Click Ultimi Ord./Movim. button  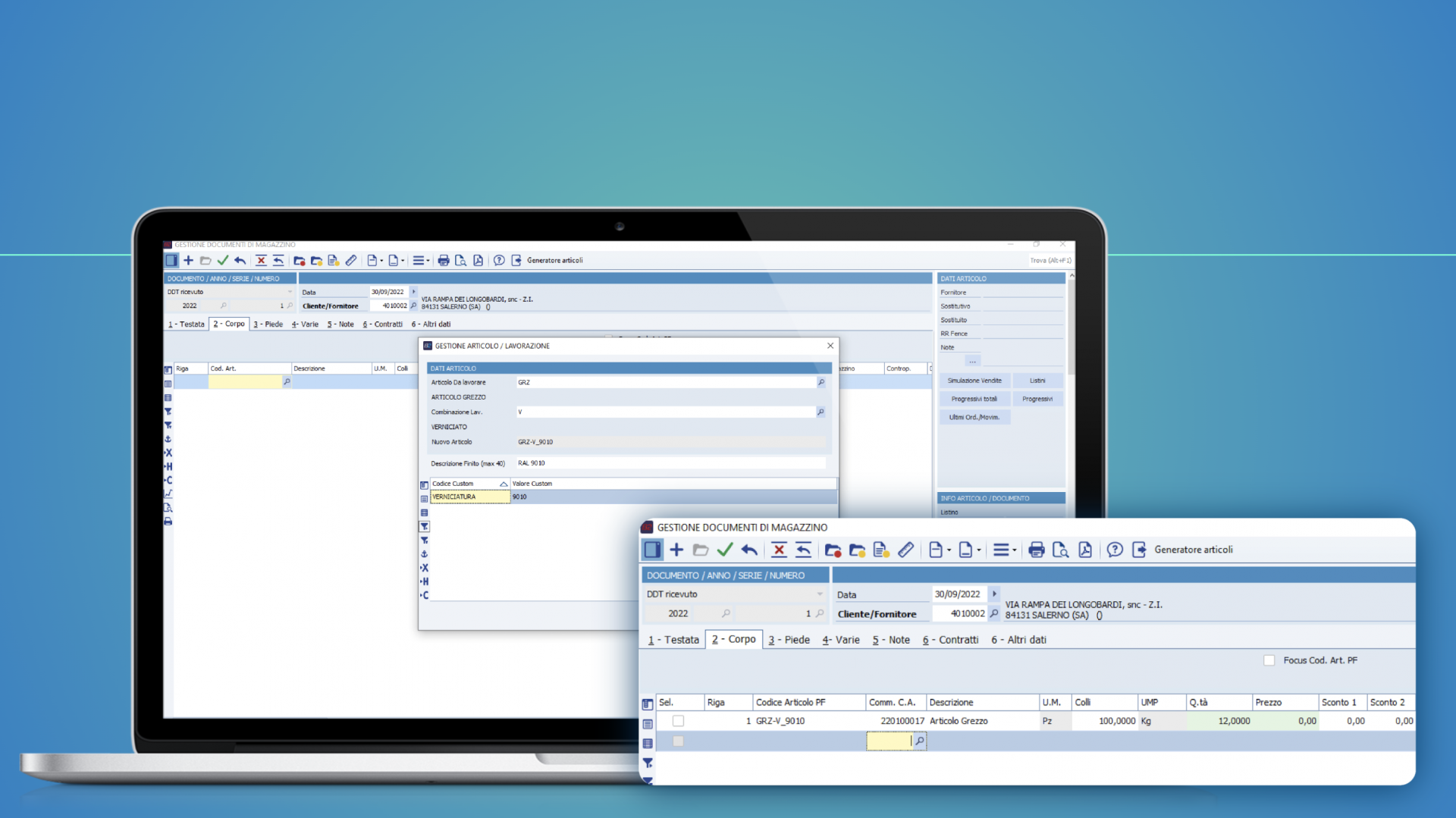coord(974,417)
